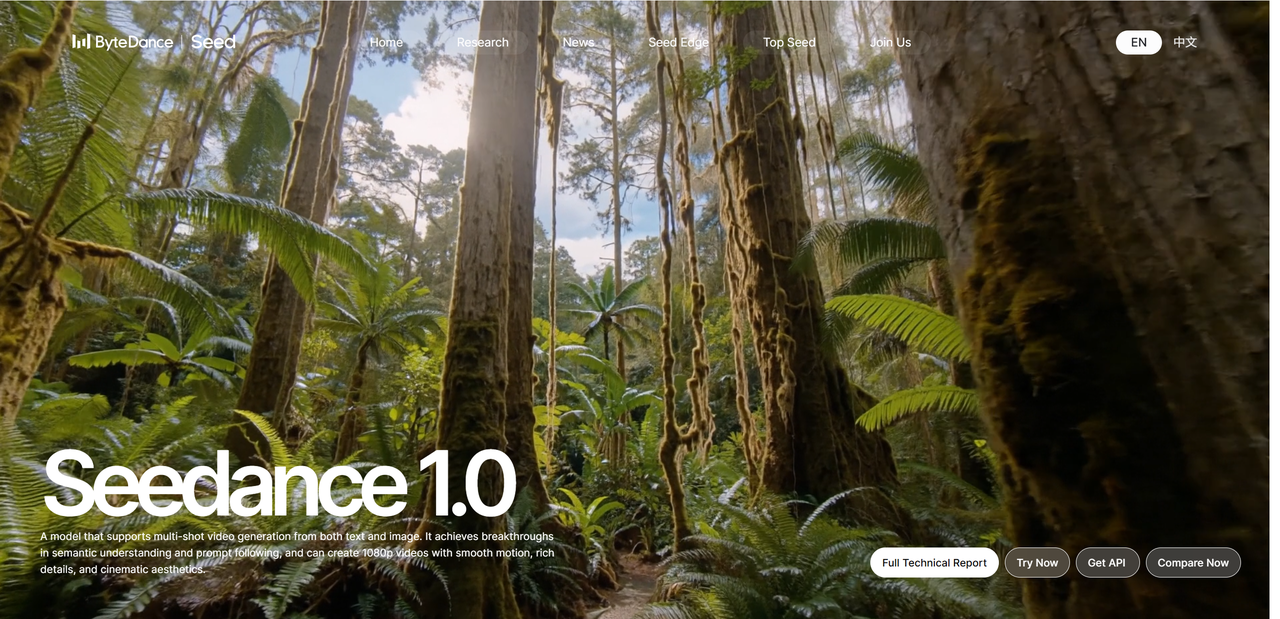Viewport: 1280px width, 619px height.
Task: Click the divider between ByteDance and Seed logos
Action: (180, 42)
